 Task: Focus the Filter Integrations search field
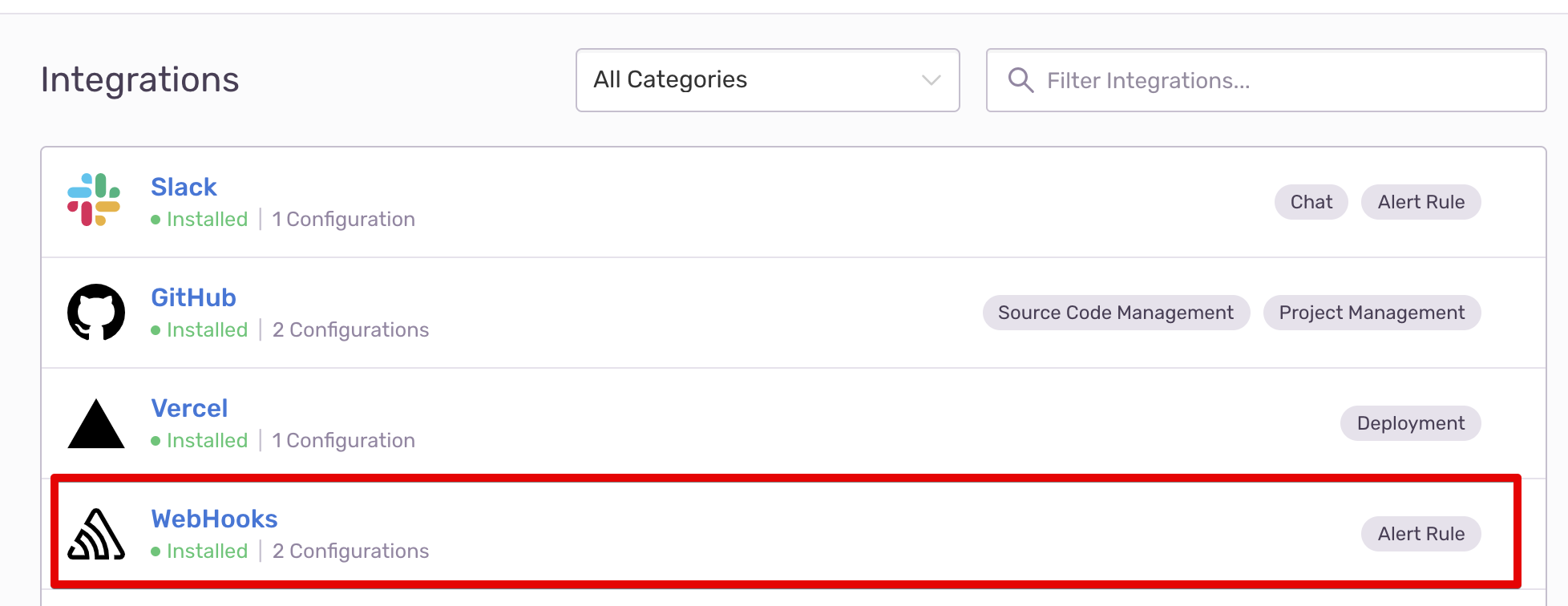coord(1267,80)
